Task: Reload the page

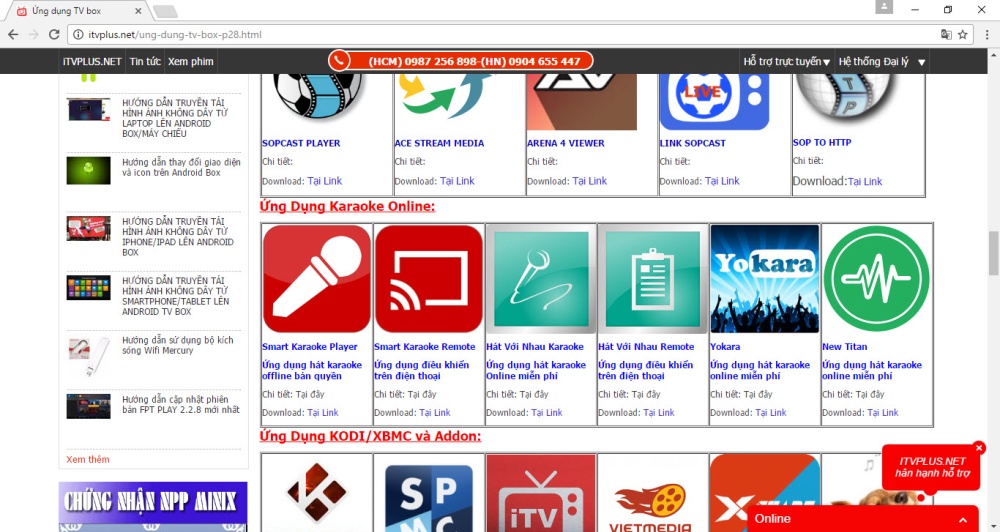Action: [x=54, y=34]
